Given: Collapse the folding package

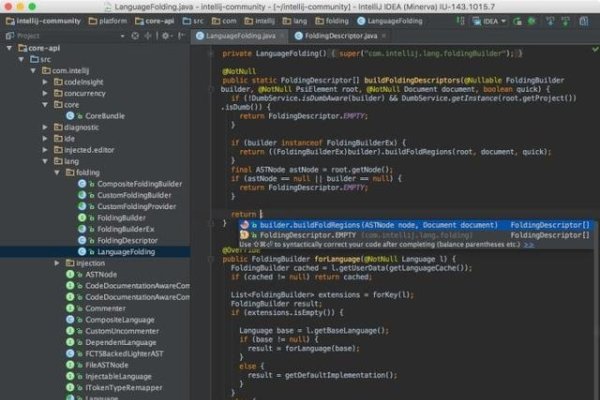Looking at the screenshot, I should coord(57,173).
